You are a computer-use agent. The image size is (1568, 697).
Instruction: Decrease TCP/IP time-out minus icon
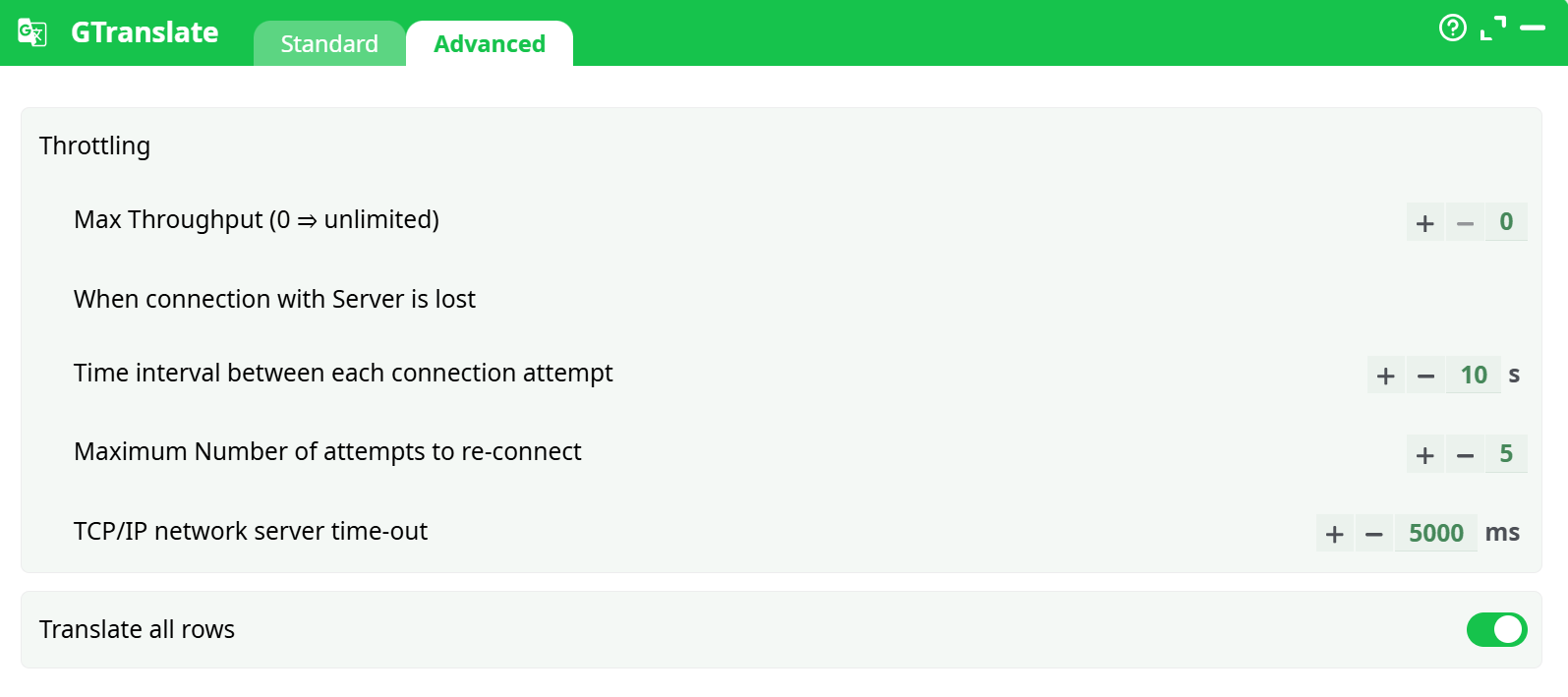pos(1374,534)
